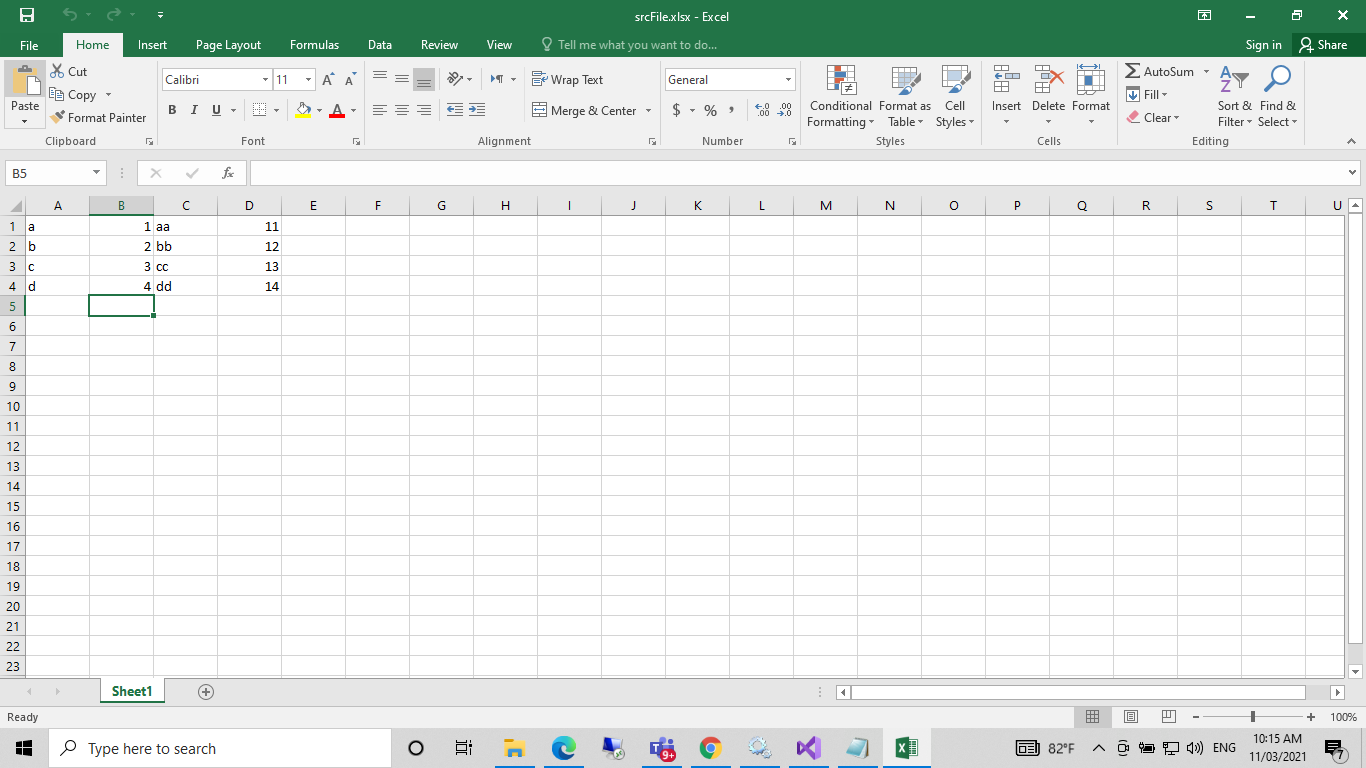1366x768 pixels.
Task: Toggle Wrap Text for the cell
Action: (x=567, y=80)
